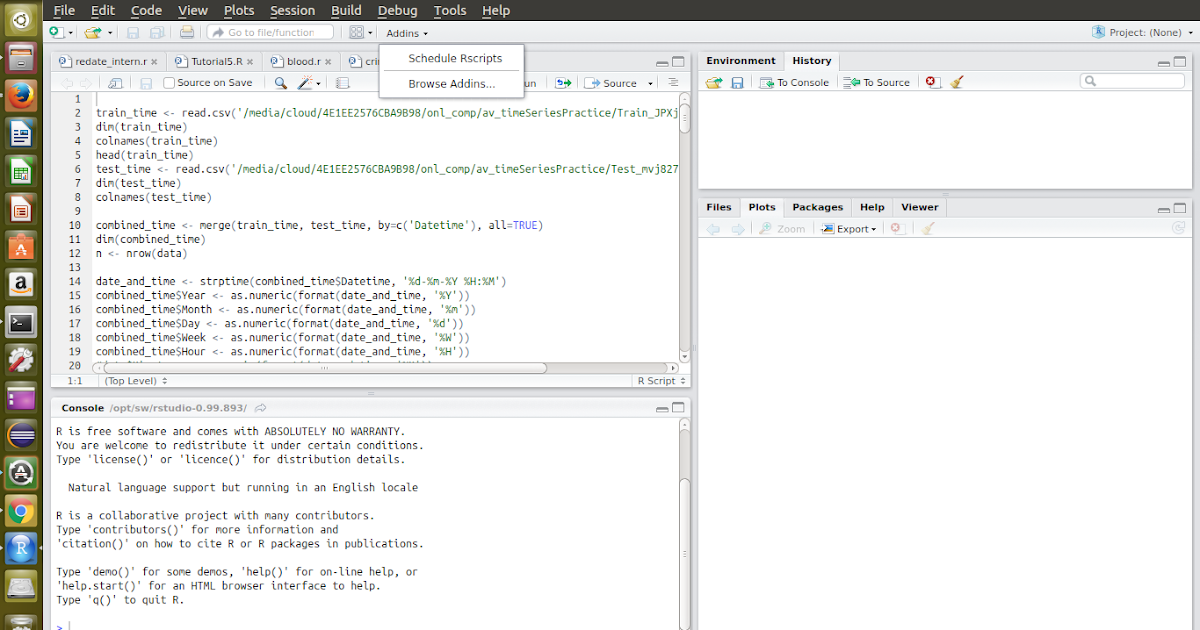
Task: Clear all history using the broom icon
Action: (955, 81)
